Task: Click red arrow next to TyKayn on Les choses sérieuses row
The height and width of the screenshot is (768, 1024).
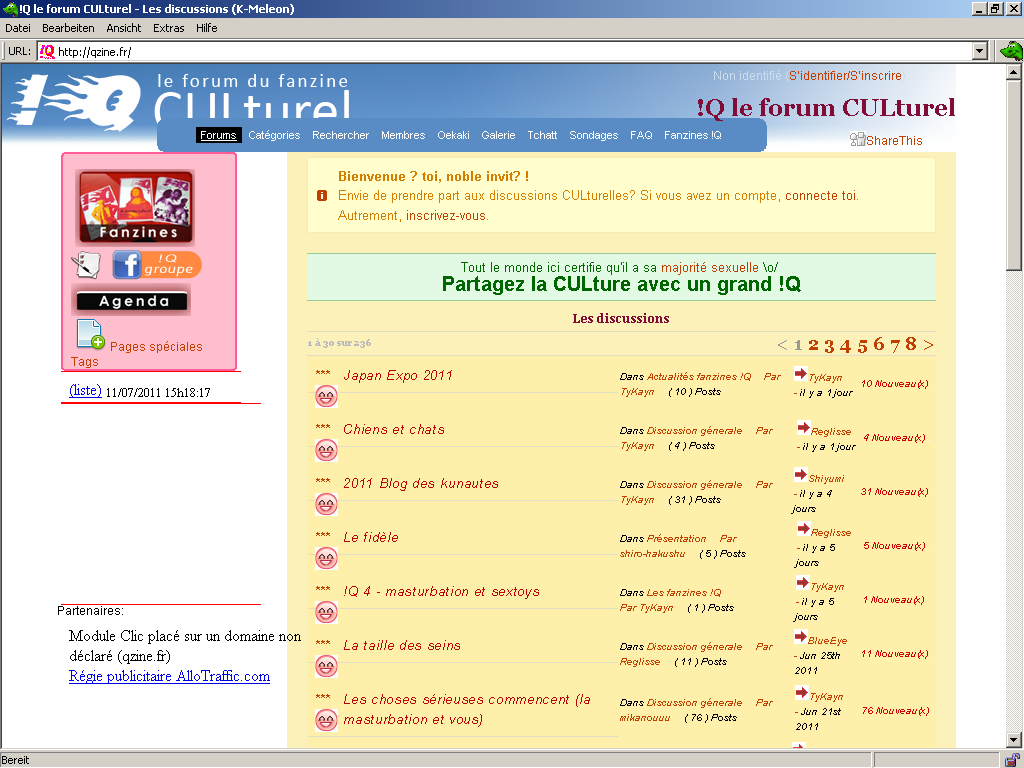Action: tap(801, 693)
